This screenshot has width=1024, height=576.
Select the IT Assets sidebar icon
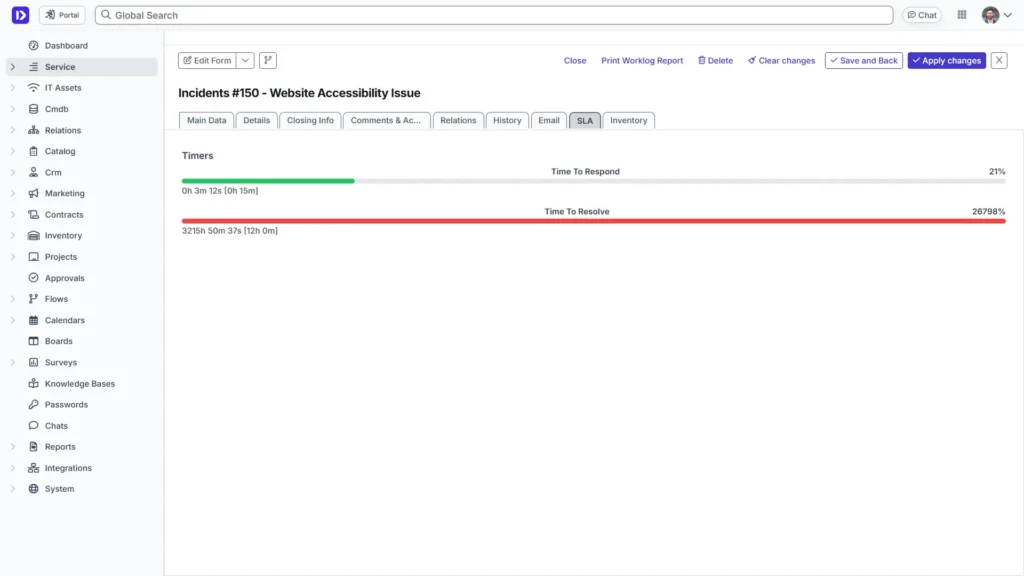click(33, 87)
